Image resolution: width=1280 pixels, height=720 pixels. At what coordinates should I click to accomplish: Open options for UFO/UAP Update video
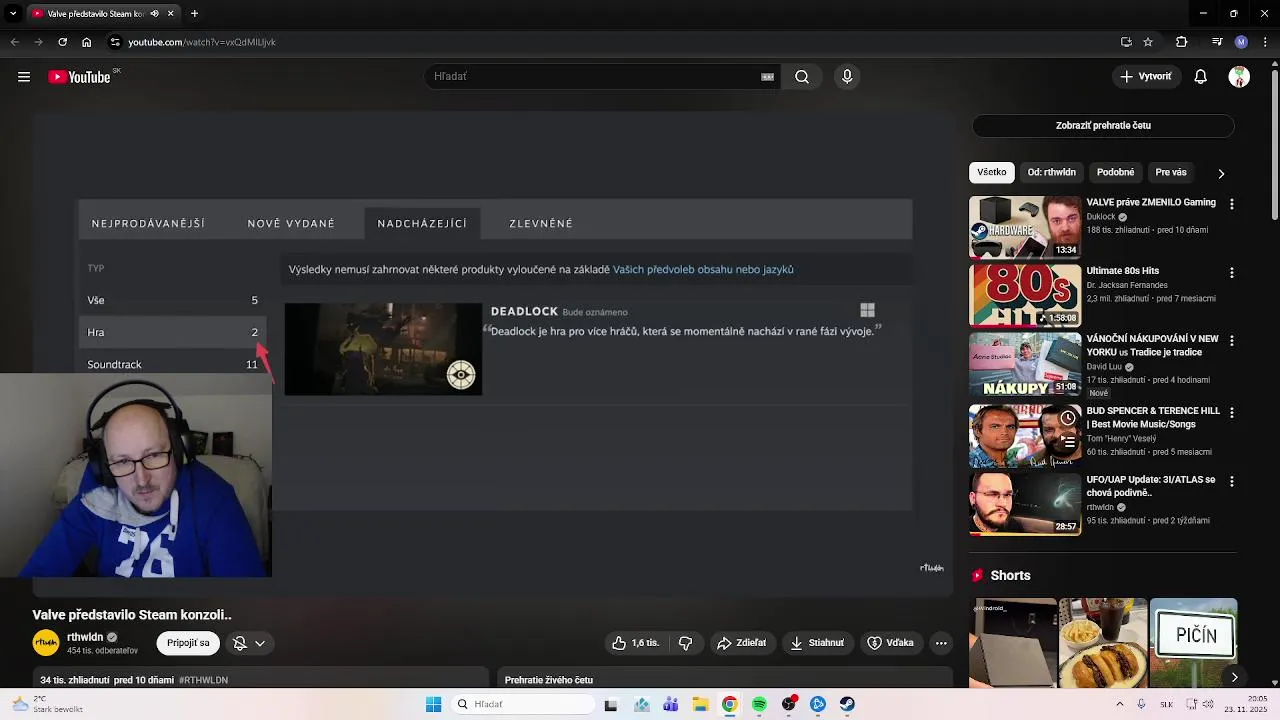(1231, 481)
